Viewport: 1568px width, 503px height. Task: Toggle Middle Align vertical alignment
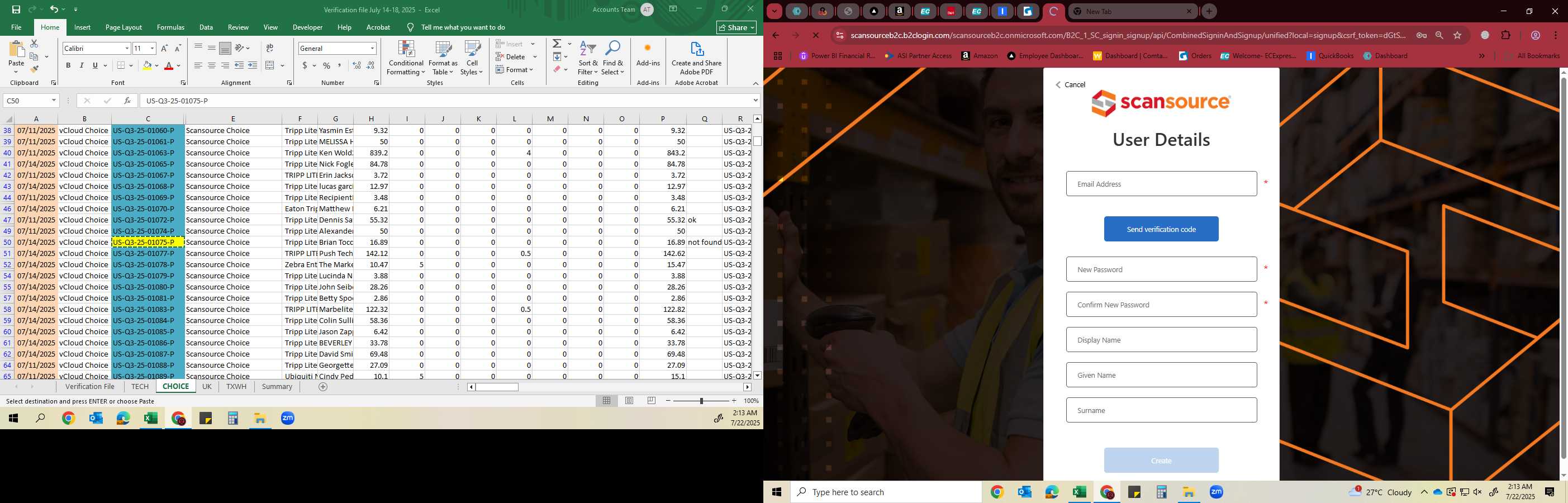[x=211, y=48]
